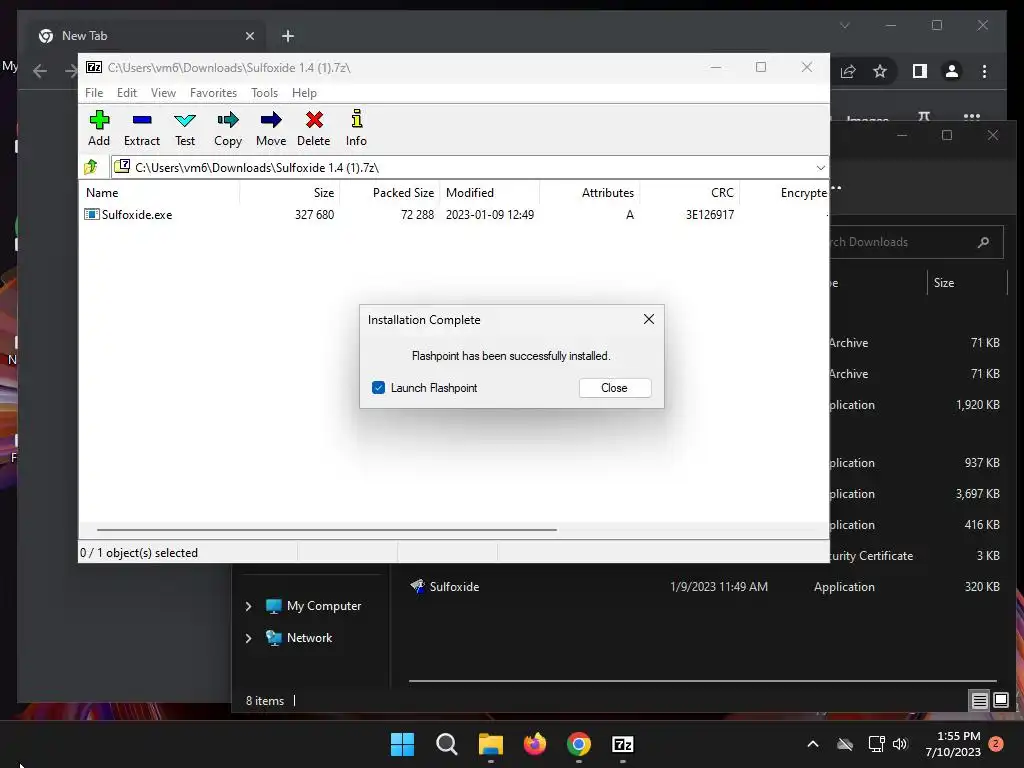
Task: Open the View menu in 7-Zip
Action: tap(163, 93)
